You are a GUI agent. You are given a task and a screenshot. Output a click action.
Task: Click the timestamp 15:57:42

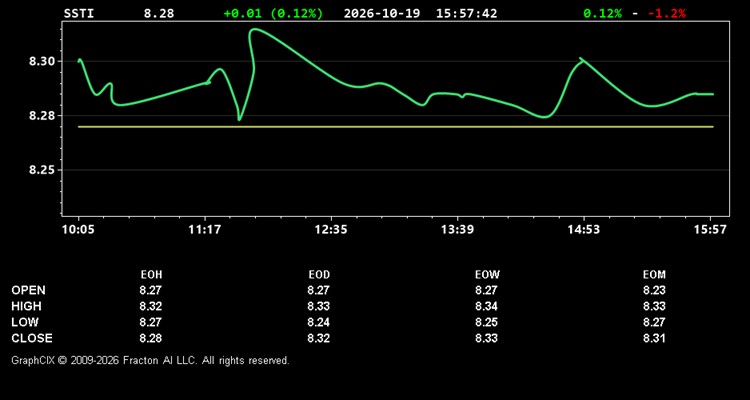466,13
